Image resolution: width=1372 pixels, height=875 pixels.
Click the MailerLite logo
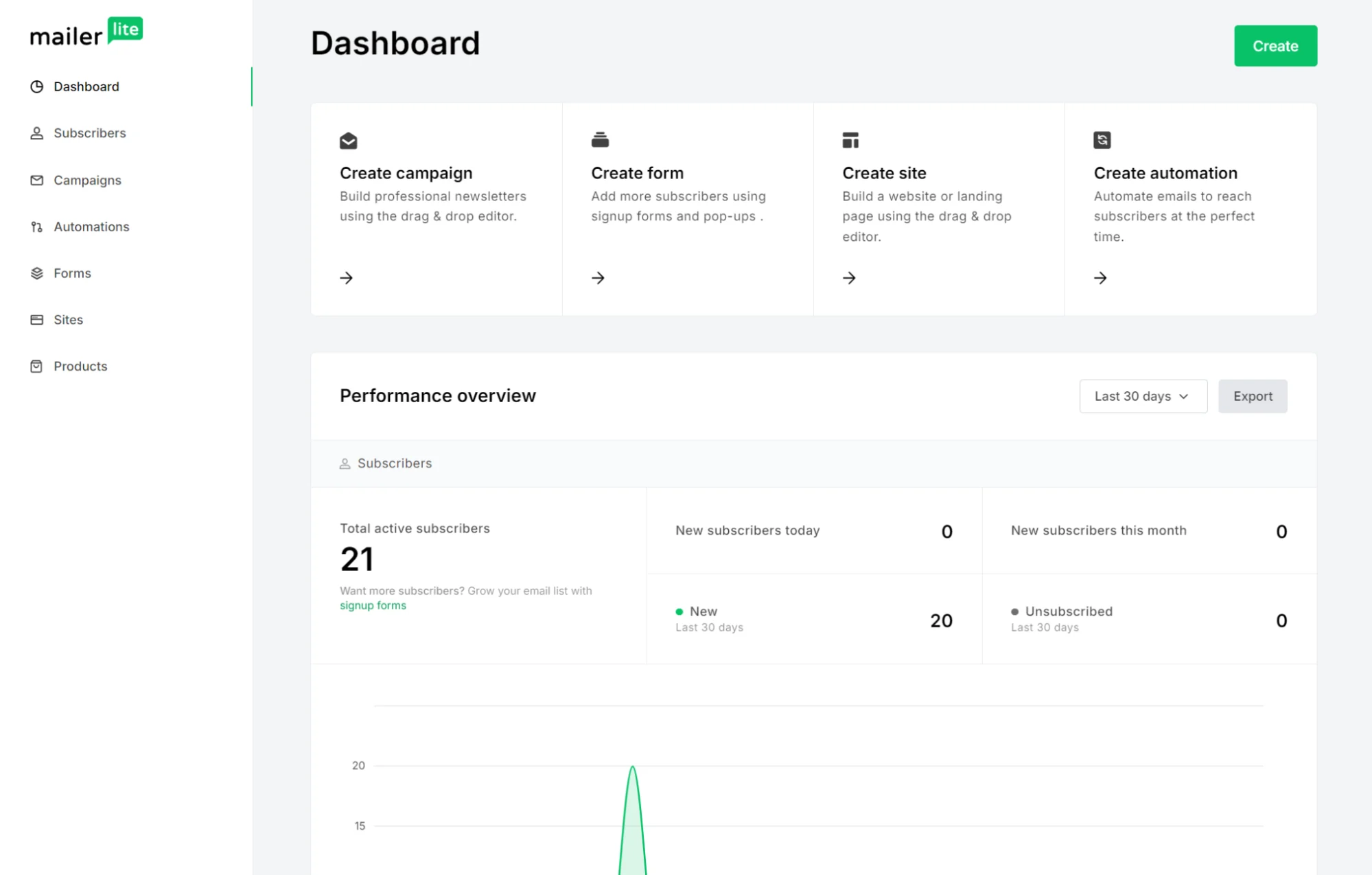pos(86,32)
